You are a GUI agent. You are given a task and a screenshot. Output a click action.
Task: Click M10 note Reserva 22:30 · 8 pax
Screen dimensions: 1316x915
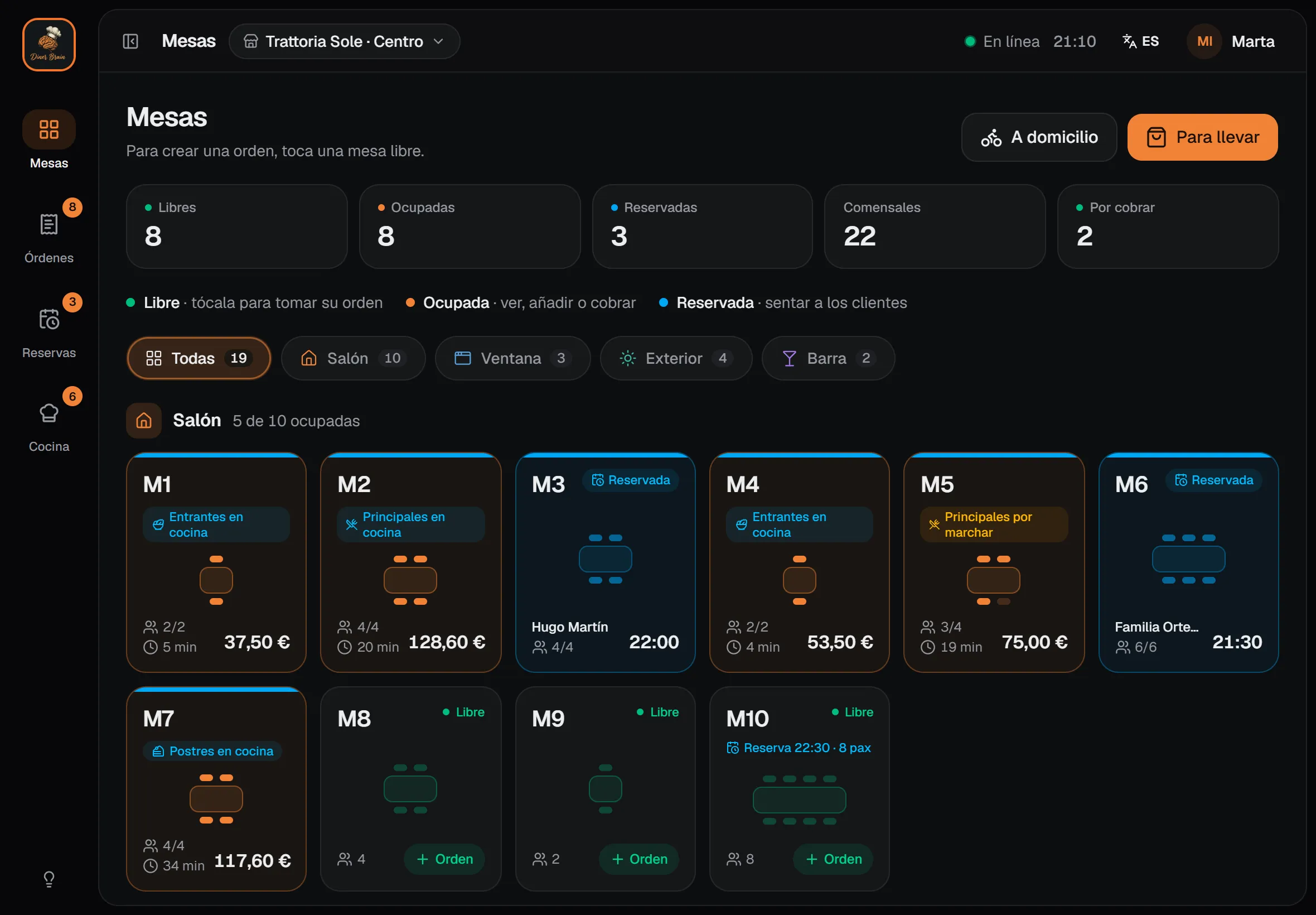[799, 748]
